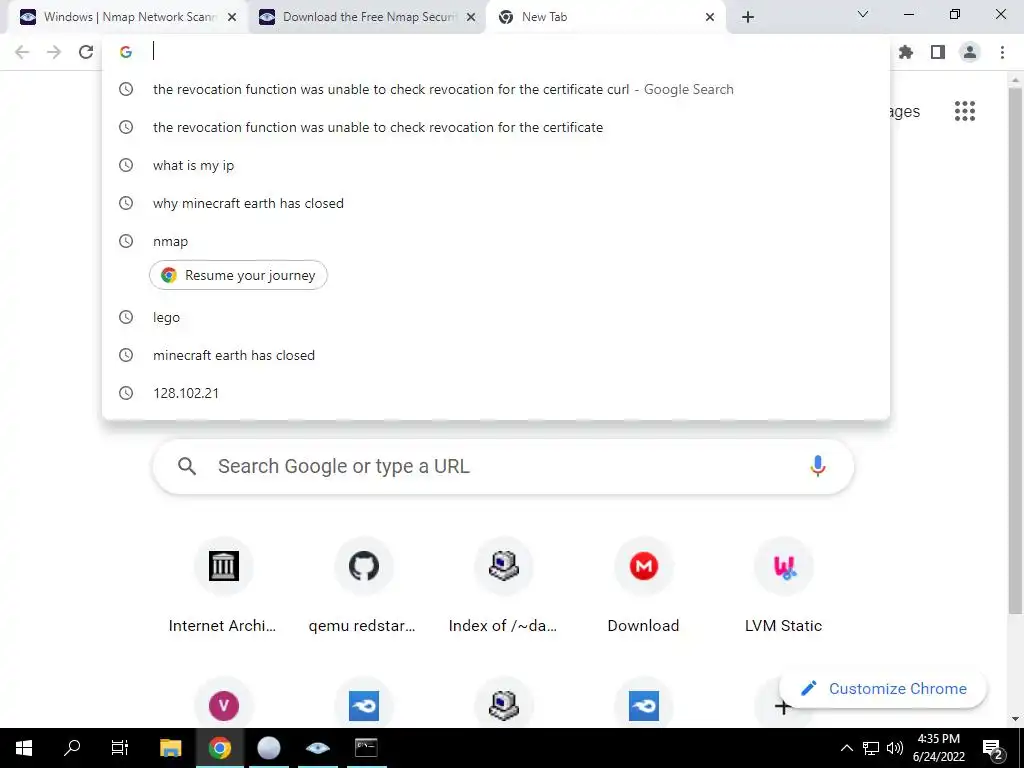The image size is (1024, 768).
Task: Open Windows Start menu
Action: 24,748
